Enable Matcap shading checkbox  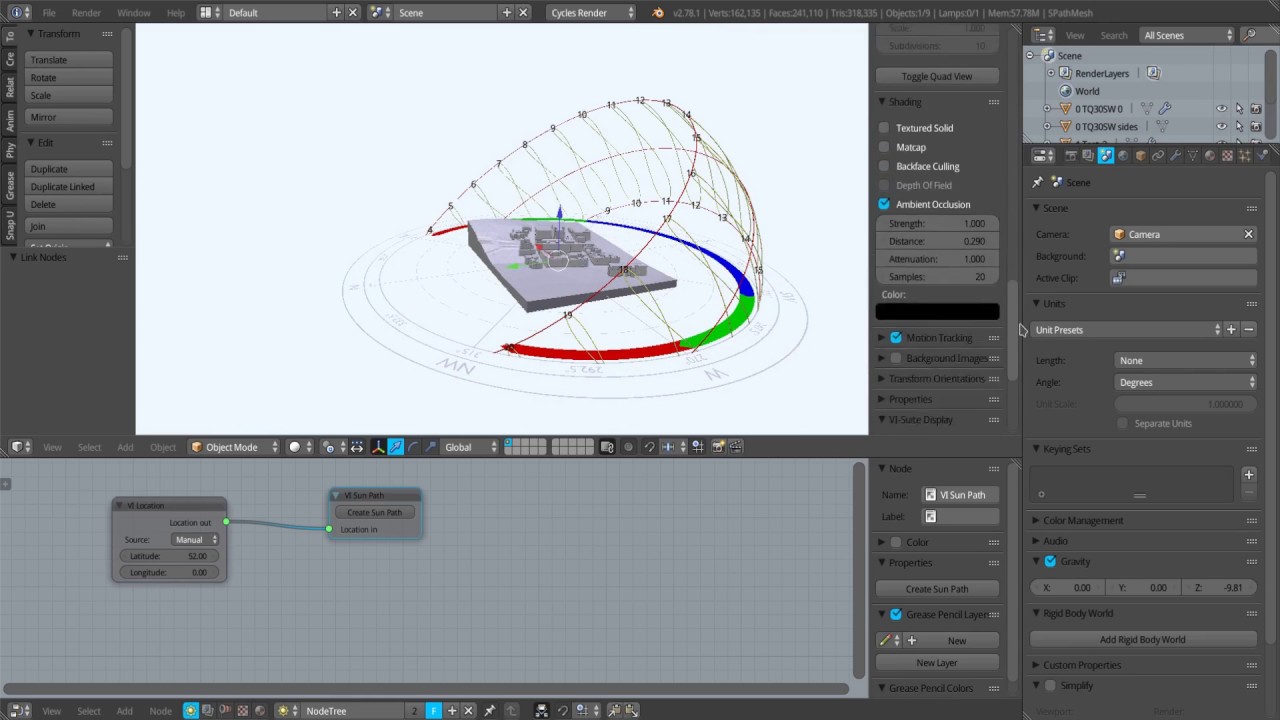coord(884,147)
